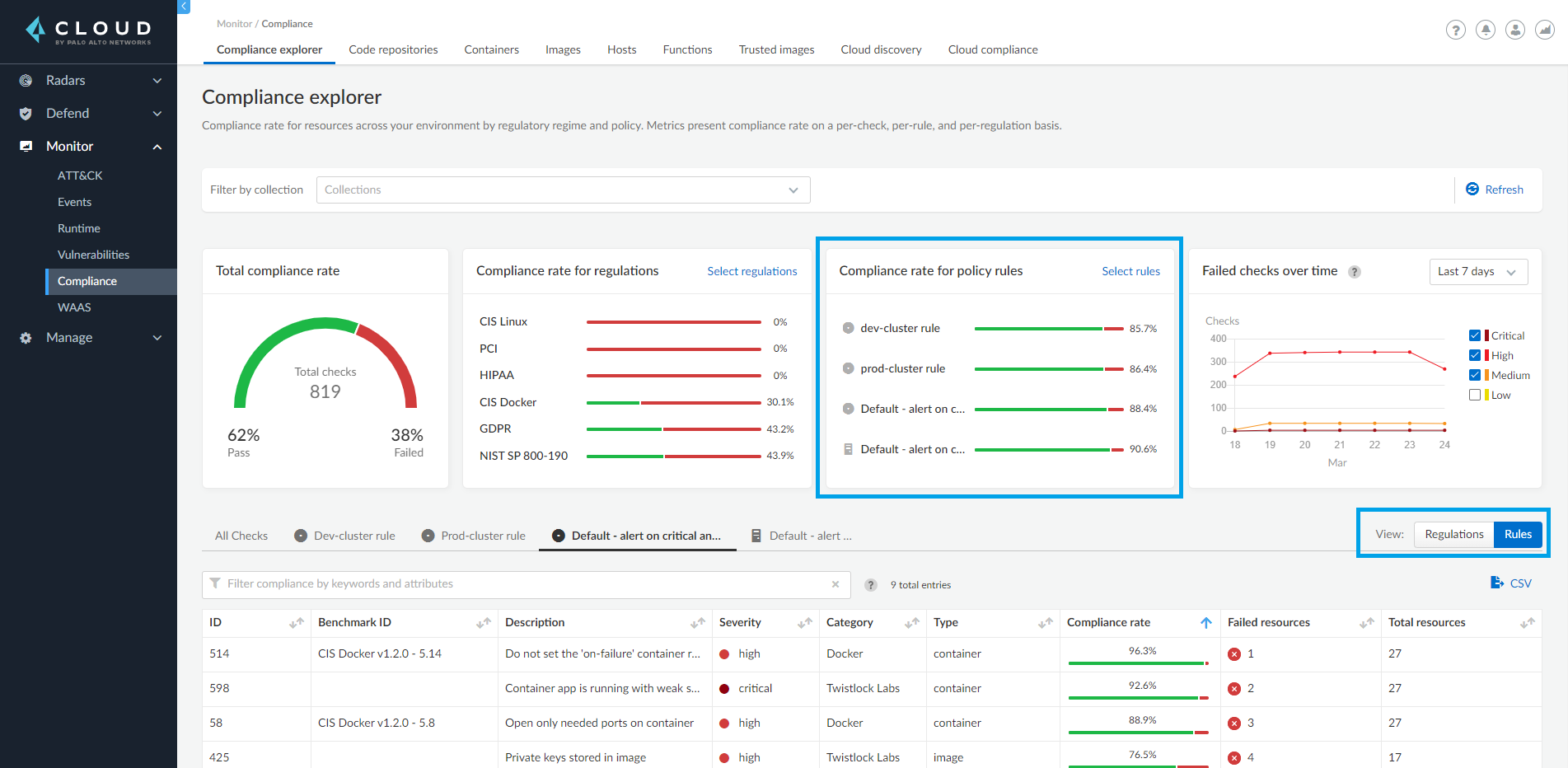The width and height of the screenshot is (1568, 768).
Task: Click the chart icon in top right corner
Action: click(1545, 30)
